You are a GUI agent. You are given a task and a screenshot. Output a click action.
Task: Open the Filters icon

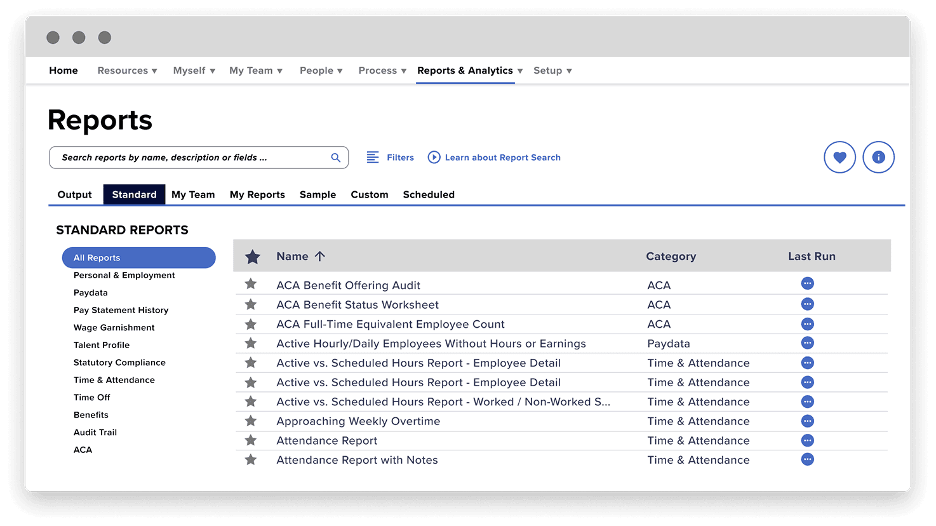373,157
